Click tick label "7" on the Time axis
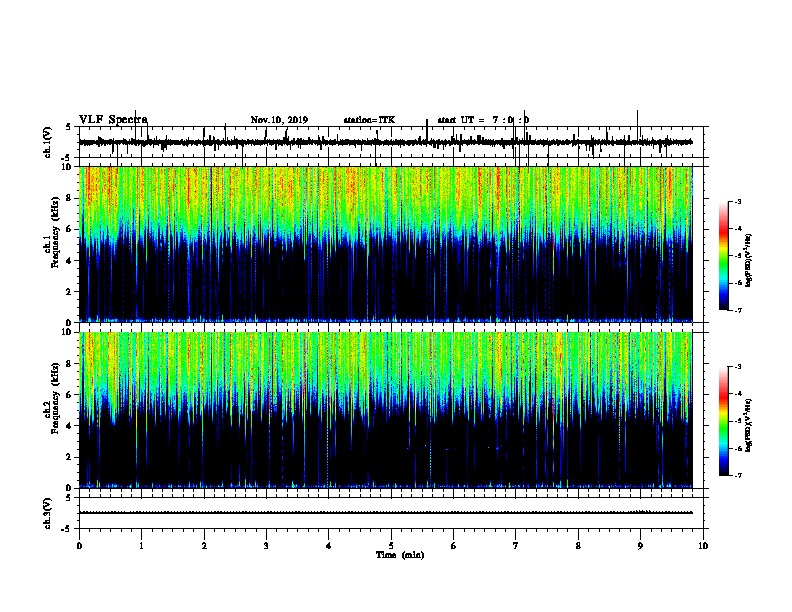Screen dimensions: 792x612 click(516, 546)
